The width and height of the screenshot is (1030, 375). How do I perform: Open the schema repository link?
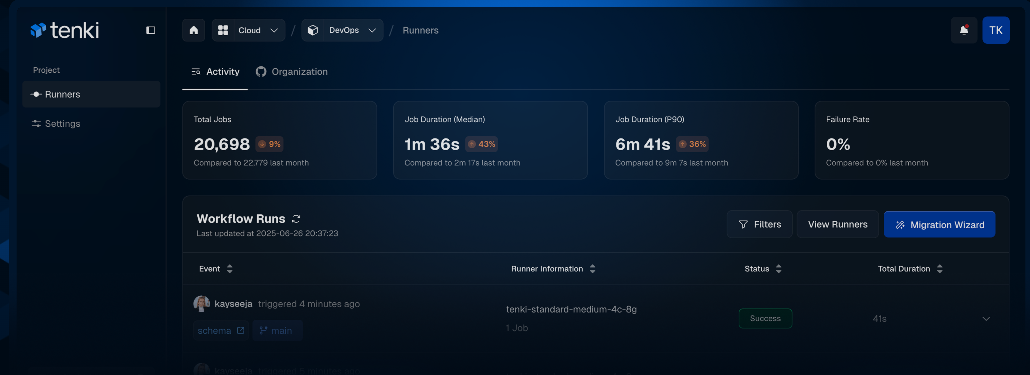pos(221,330)
